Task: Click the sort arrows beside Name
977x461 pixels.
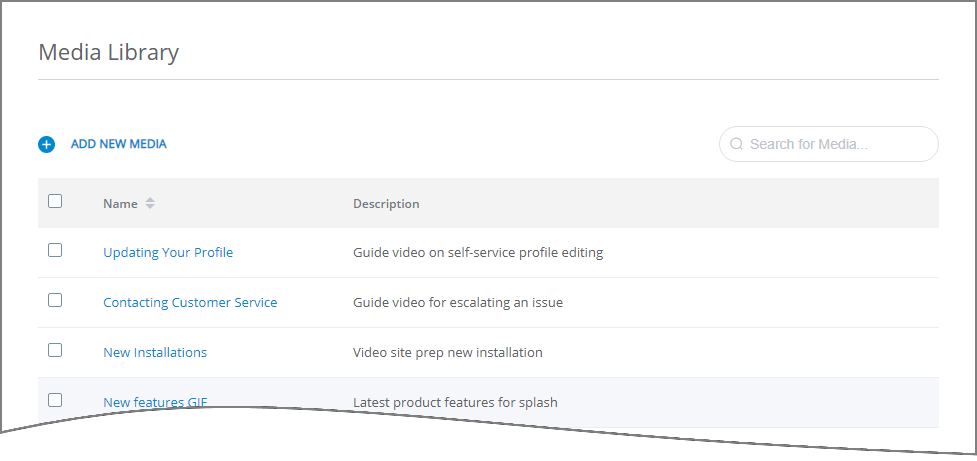Action: [150, 203]
